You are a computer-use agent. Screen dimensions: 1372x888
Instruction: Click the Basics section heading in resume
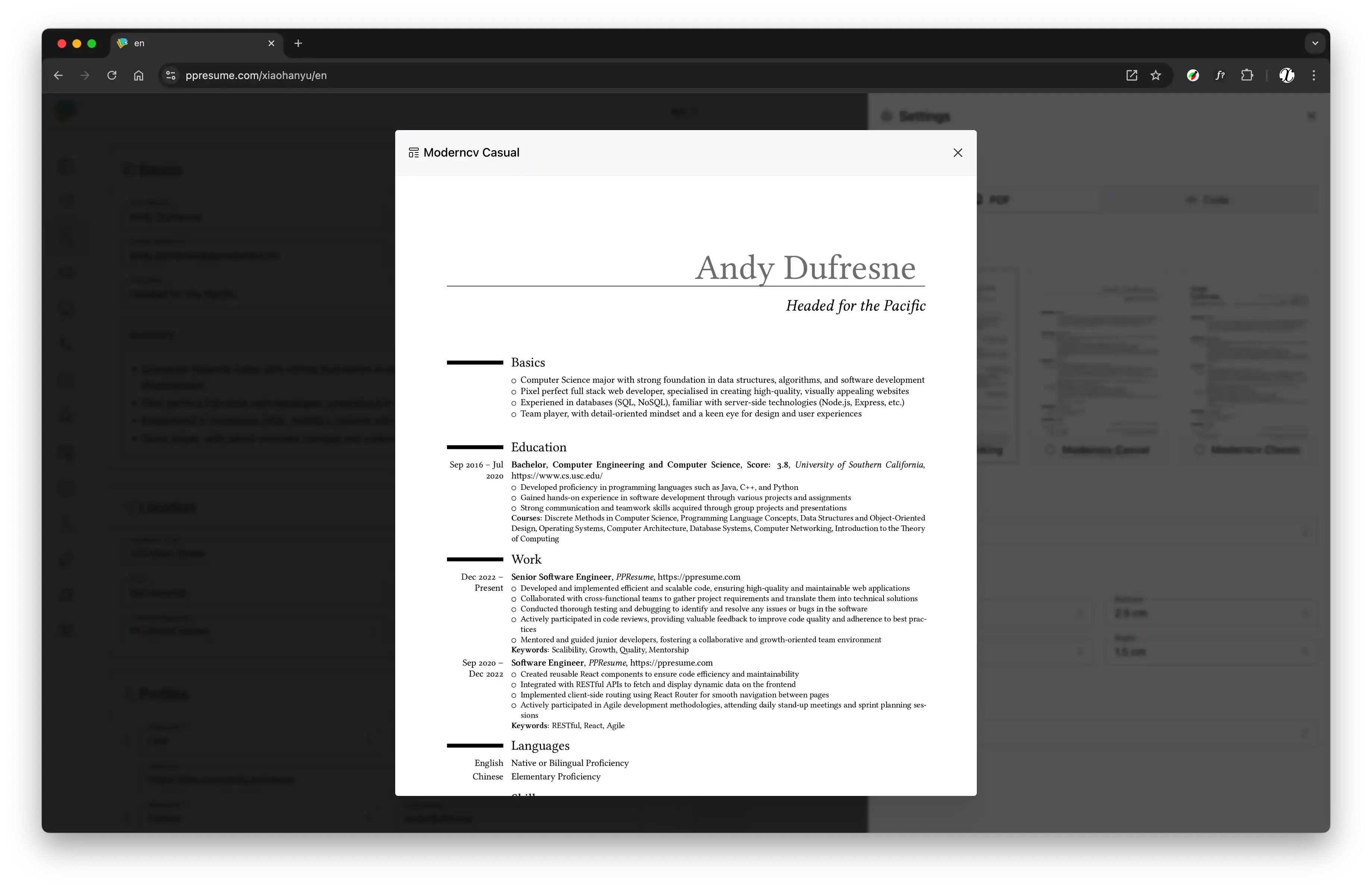tap(528, 362)
